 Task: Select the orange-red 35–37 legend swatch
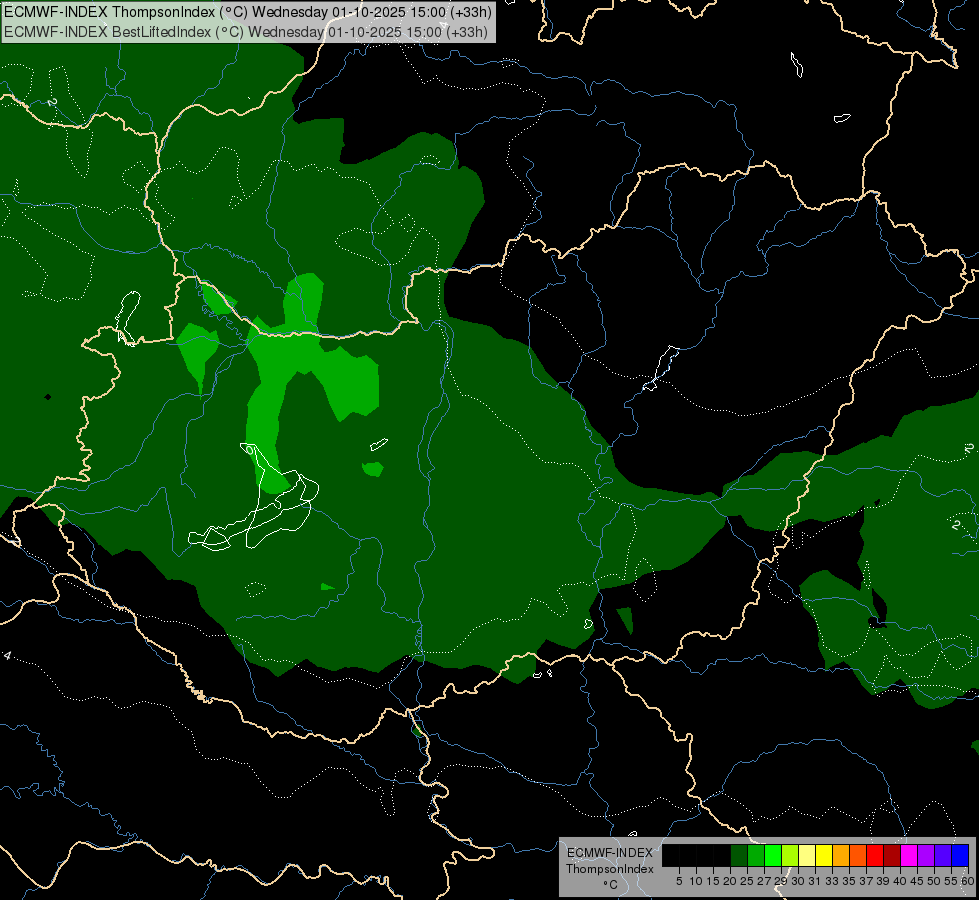pyautogui.click(x=858, y=855)
